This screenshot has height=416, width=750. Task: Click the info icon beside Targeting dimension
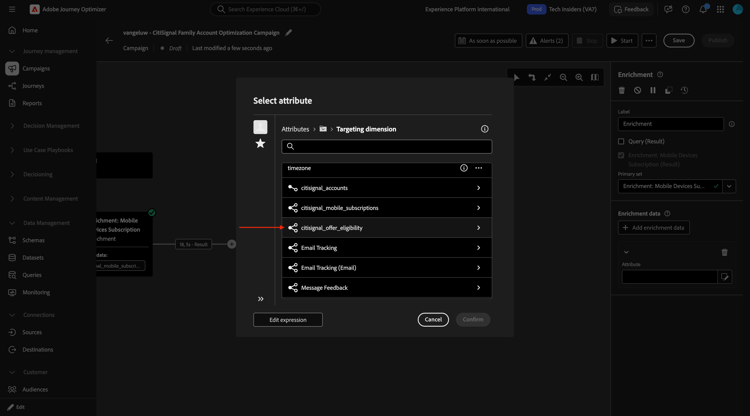485,129
